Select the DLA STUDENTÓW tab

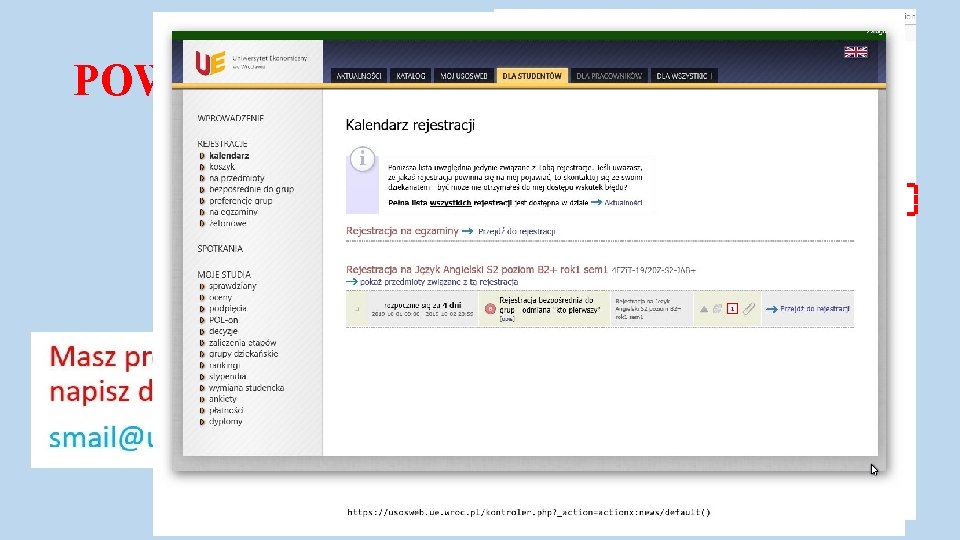(x=532, y=76)
